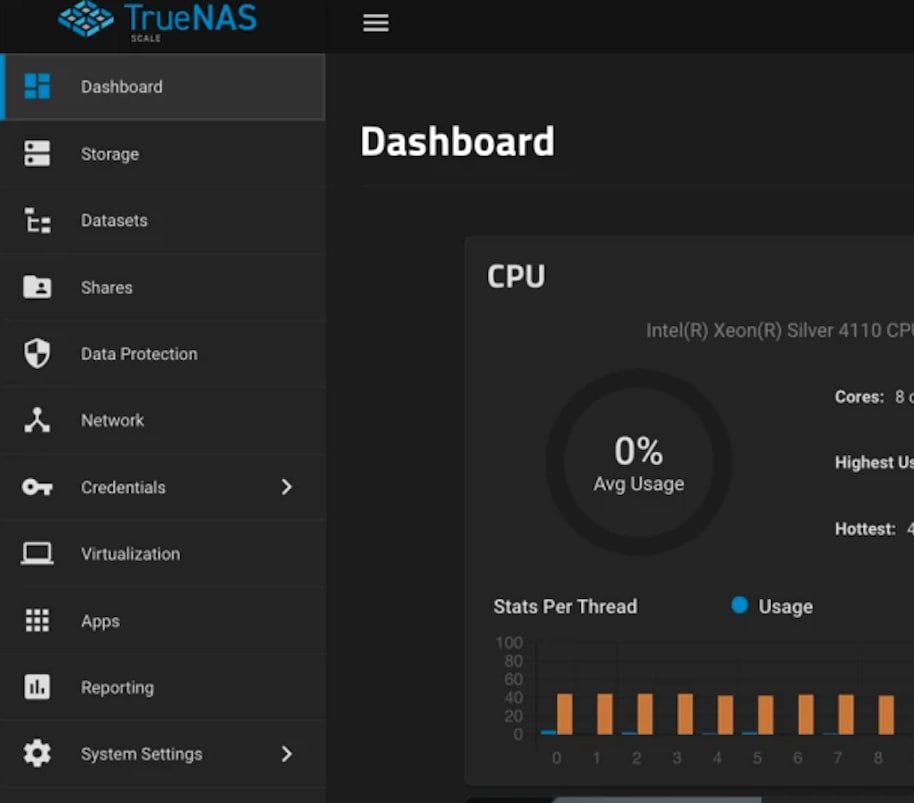Screen dimensions: 914x803
Task: Open the Network menu label
Action: [112, 421]
